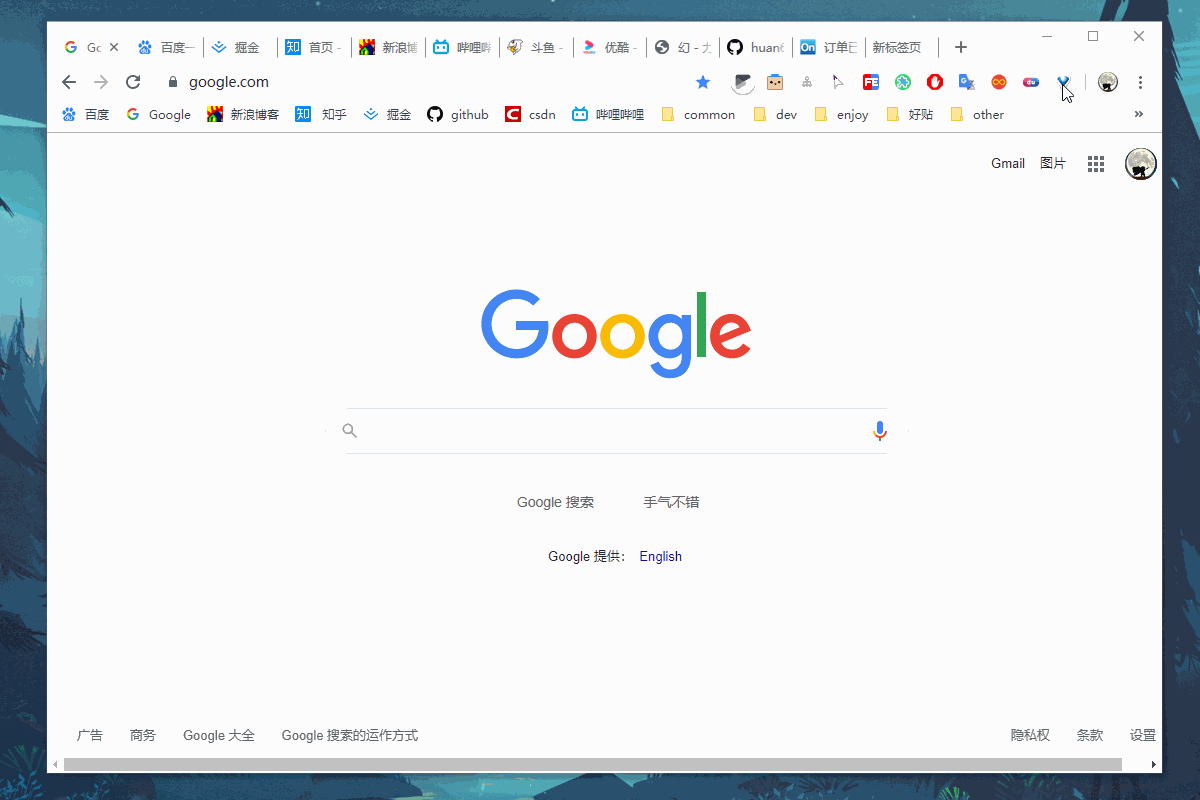Open the 哔哩哔哩 bookmark
The width and height of the screenshot is (1200, 800).
608,115
